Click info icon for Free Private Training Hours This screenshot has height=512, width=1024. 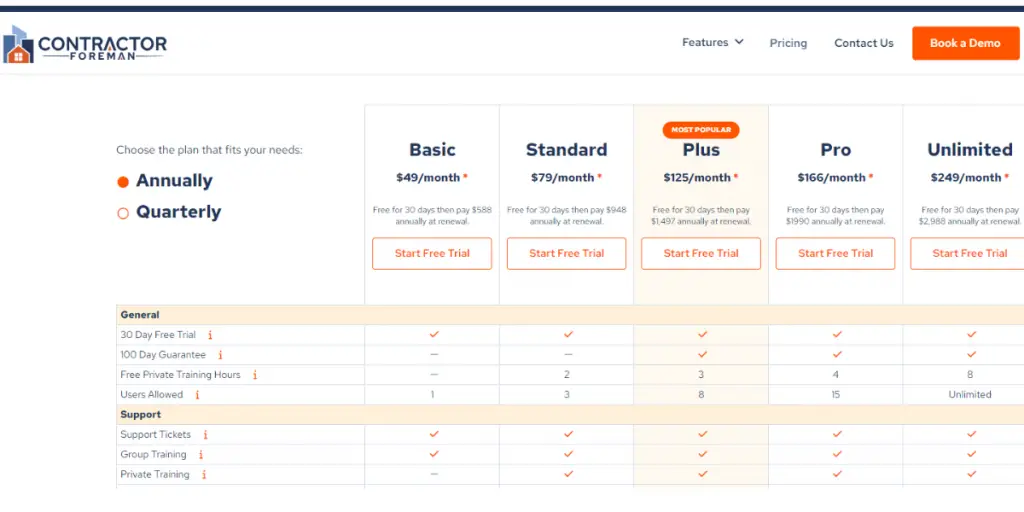(x=255, y=375)
